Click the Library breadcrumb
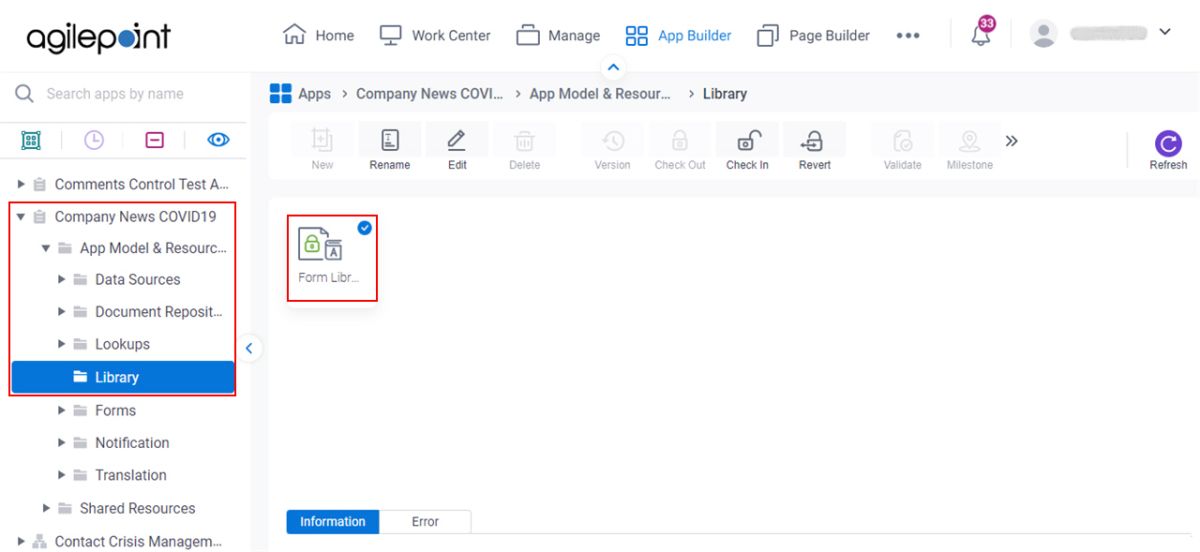Screen dimensions: 1200x552 click(x=725, y=93)
